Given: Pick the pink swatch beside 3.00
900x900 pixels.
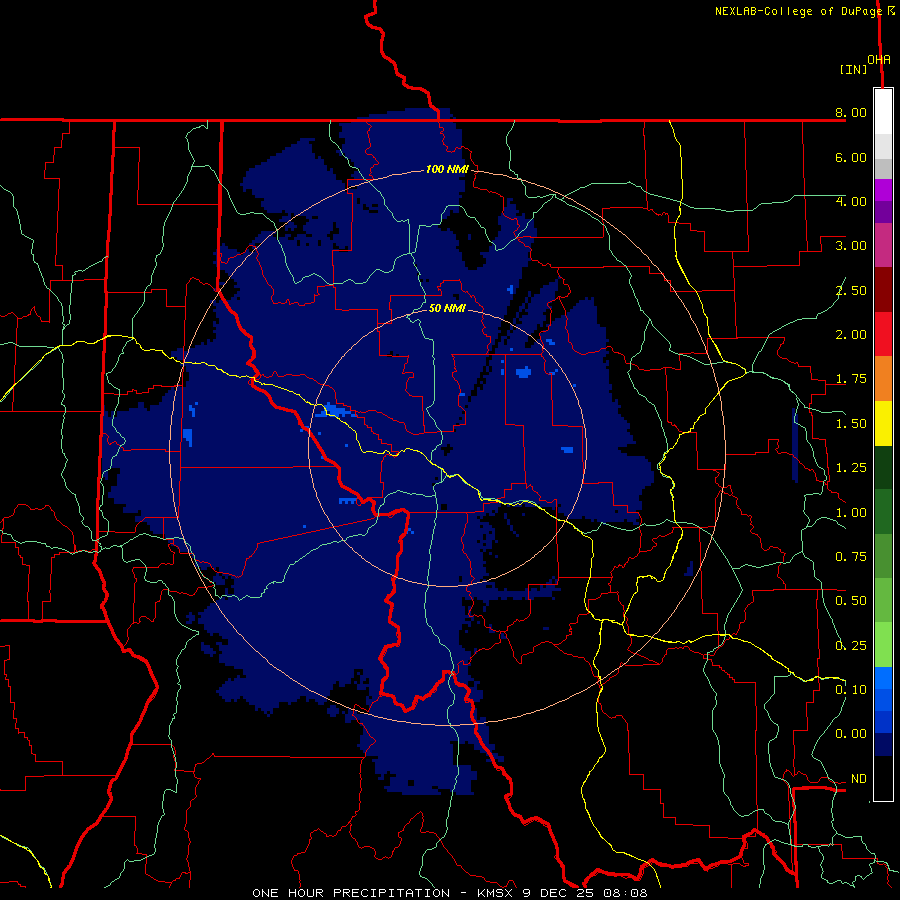Looking at the screenshot, I should tap(883, 245).
